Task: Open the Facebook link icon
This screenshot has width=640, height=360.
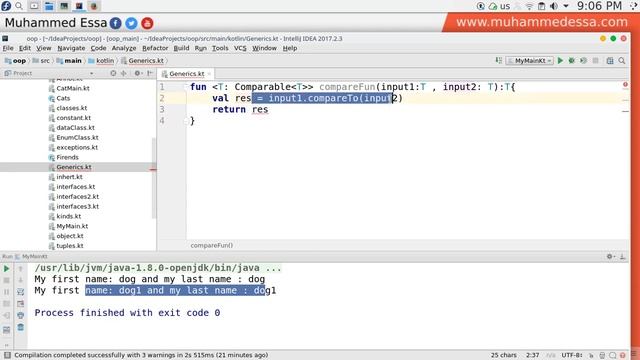Action: (116, 23)
